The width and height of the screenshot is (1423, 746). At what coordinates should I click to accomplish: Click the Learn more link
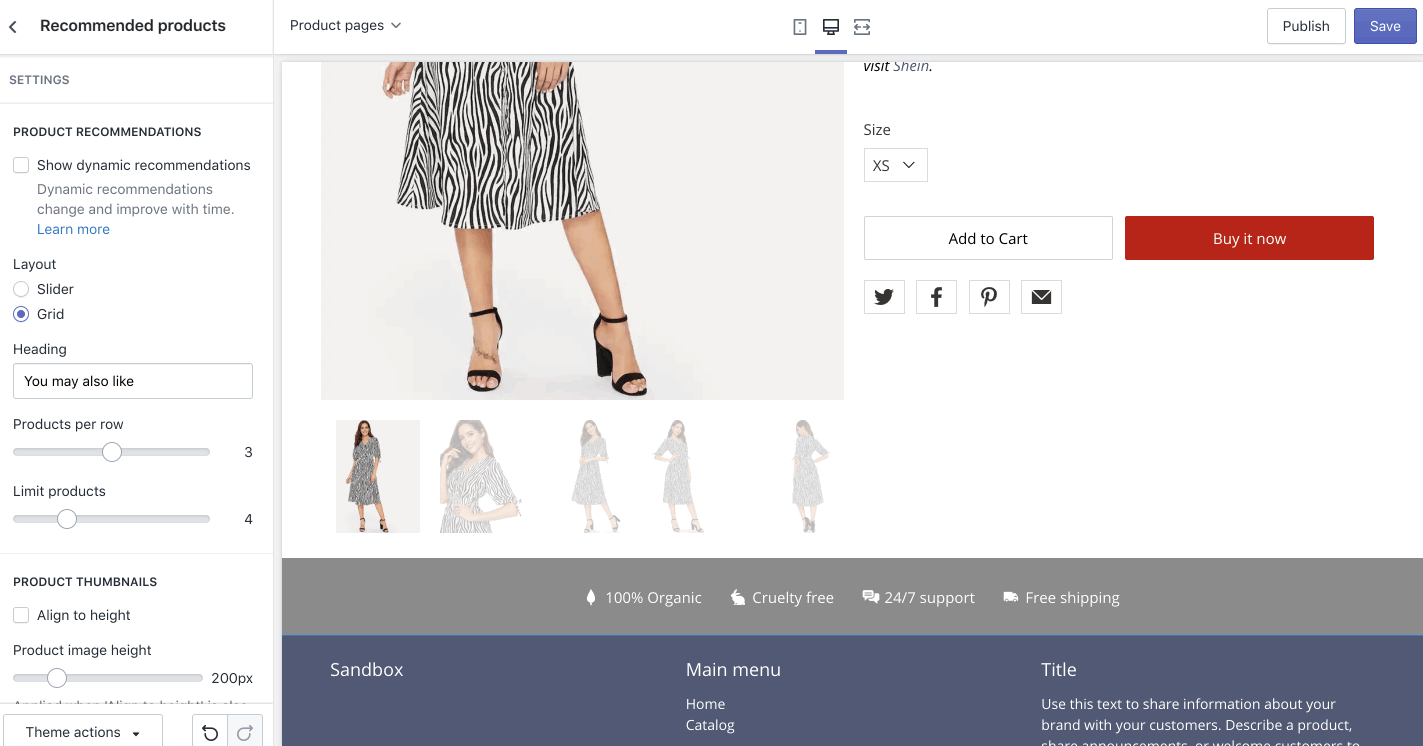click(x=73, y=229)
